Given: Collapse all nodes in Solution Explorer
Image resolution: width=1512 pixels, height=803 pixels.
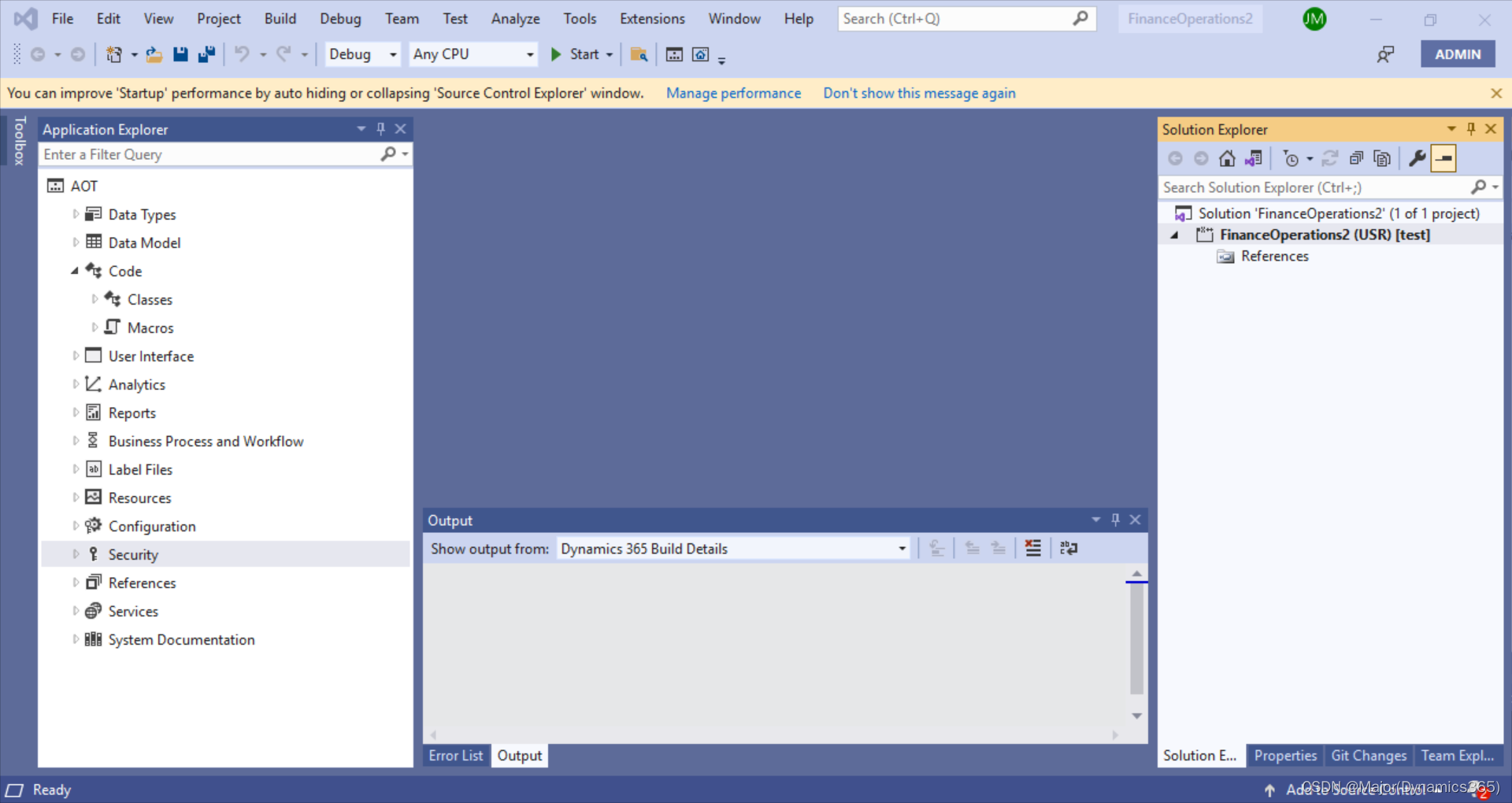Looking at the screenshot, I should tap(1357, 157).
